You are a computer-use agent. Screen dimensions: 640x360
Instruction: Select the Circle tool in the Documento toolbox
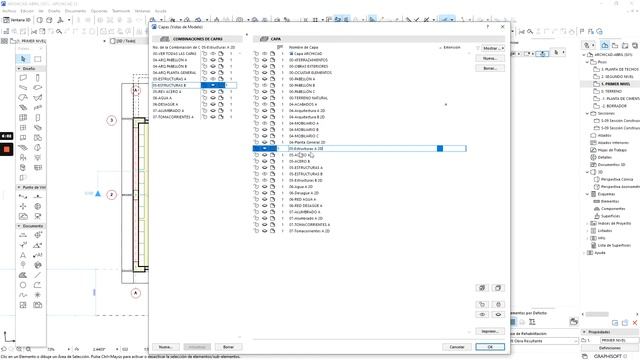tap(23, 285)
